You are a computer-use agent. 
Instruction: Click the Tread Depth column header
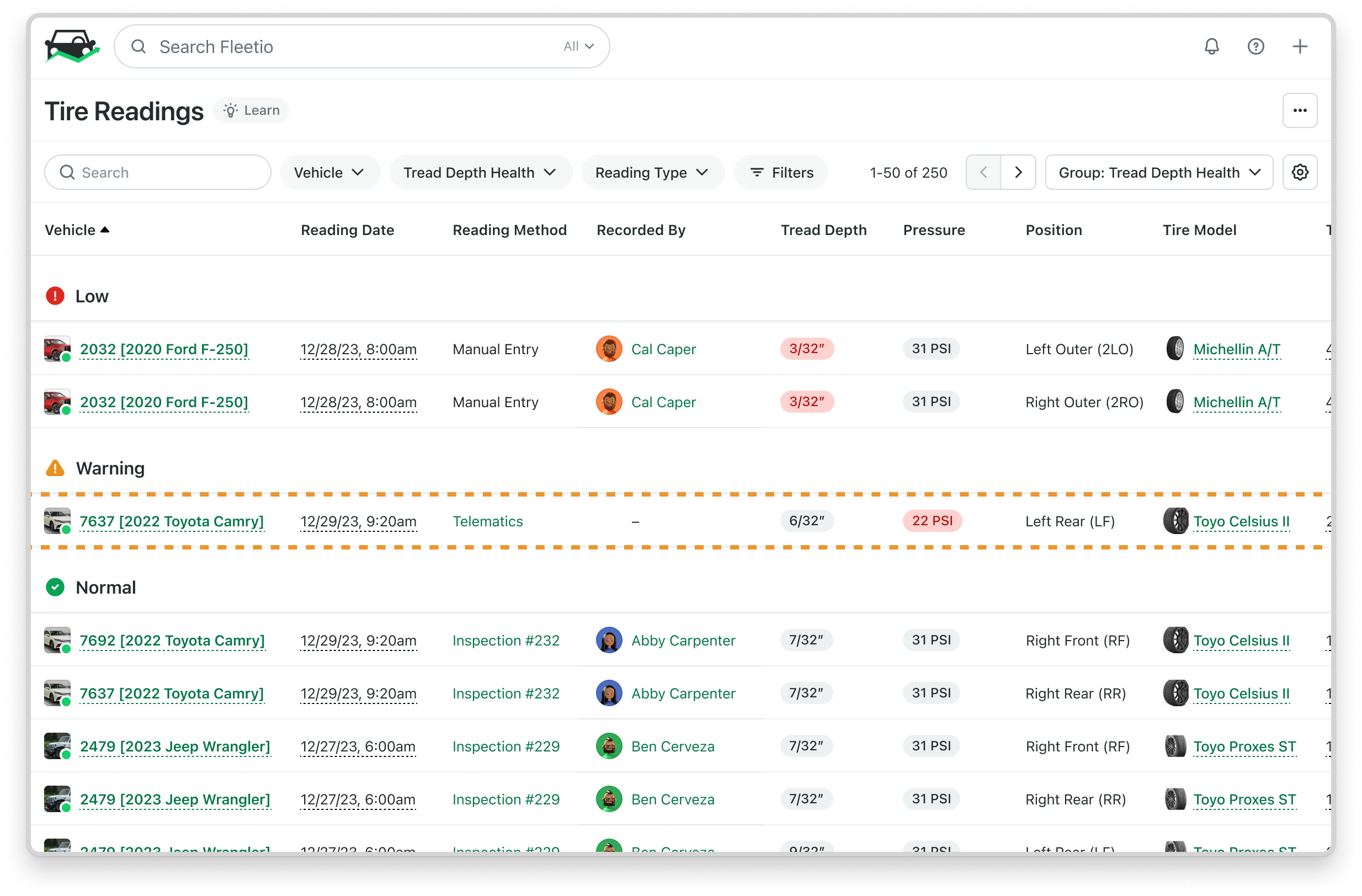823,230
